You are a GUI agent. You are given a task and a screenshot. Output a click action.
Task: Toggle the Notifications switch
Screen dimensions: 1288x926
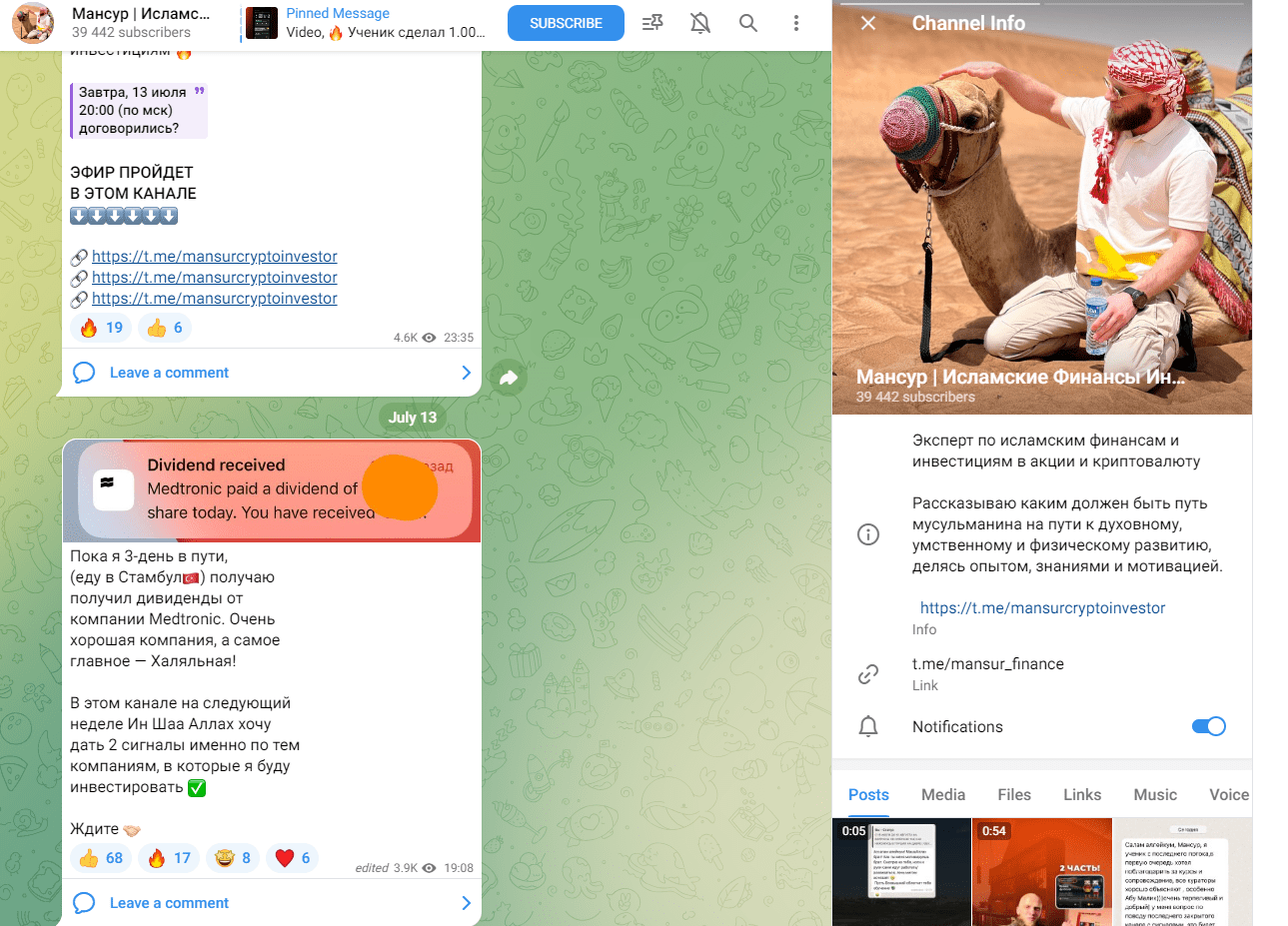click(x=1209, y=726)
